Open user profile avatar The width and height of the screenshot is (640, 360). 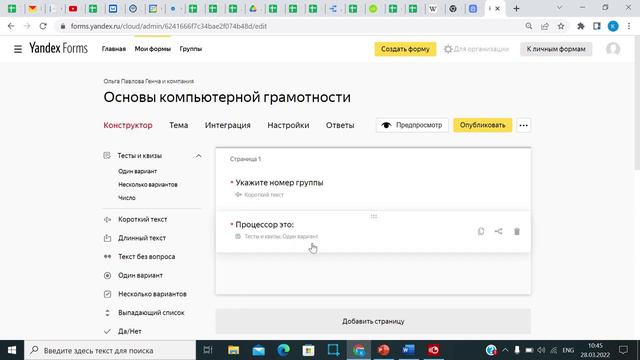(613, 49)
